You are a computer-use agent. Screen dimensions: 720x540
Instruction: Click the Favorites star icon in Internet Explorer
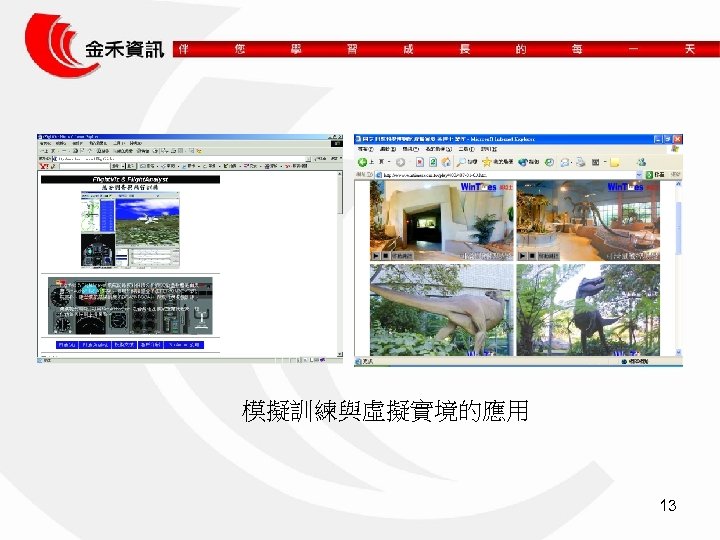pos(487,162)
